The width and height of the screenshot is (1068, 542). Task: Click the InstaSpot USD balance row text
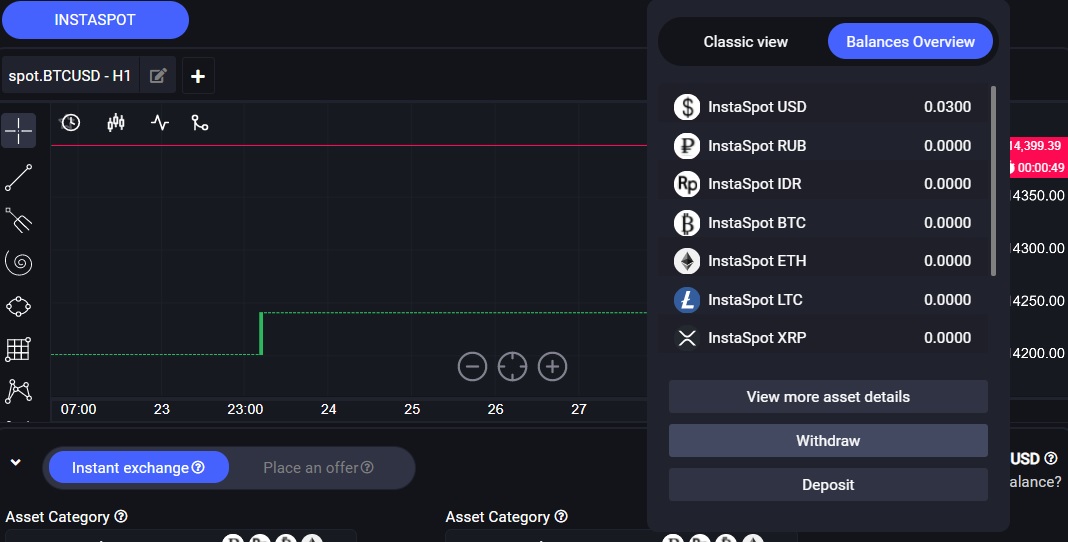[757, 107]
